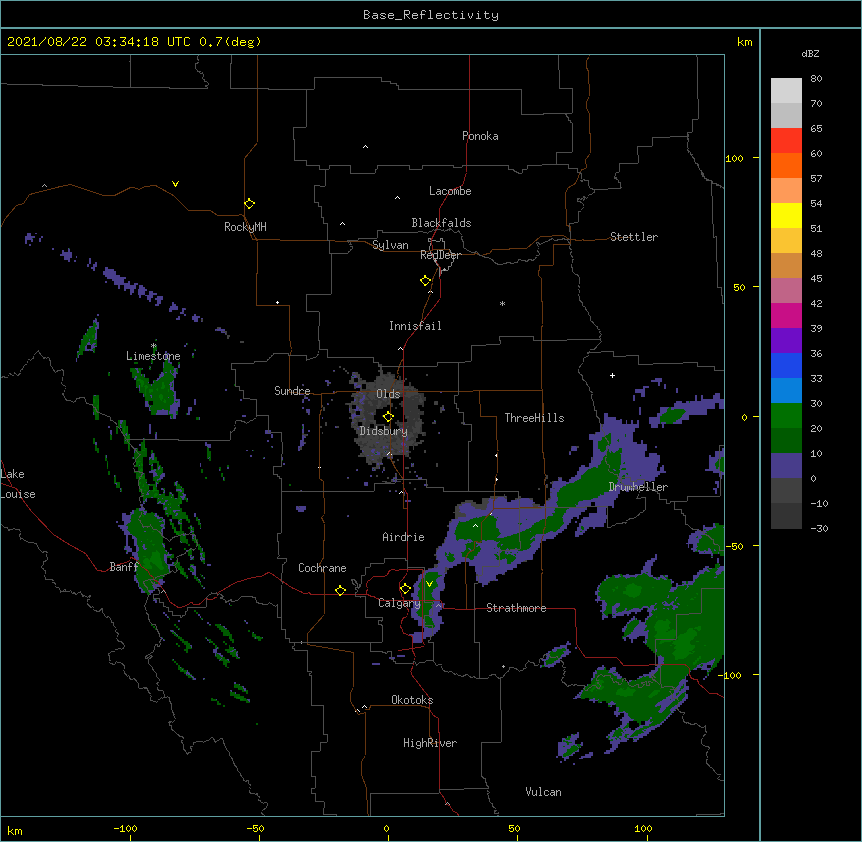The image size is (862, 842).
Task: Select the yellow diamond radar-site marker between Olds and Didsbury
Action: click(388, 417)
